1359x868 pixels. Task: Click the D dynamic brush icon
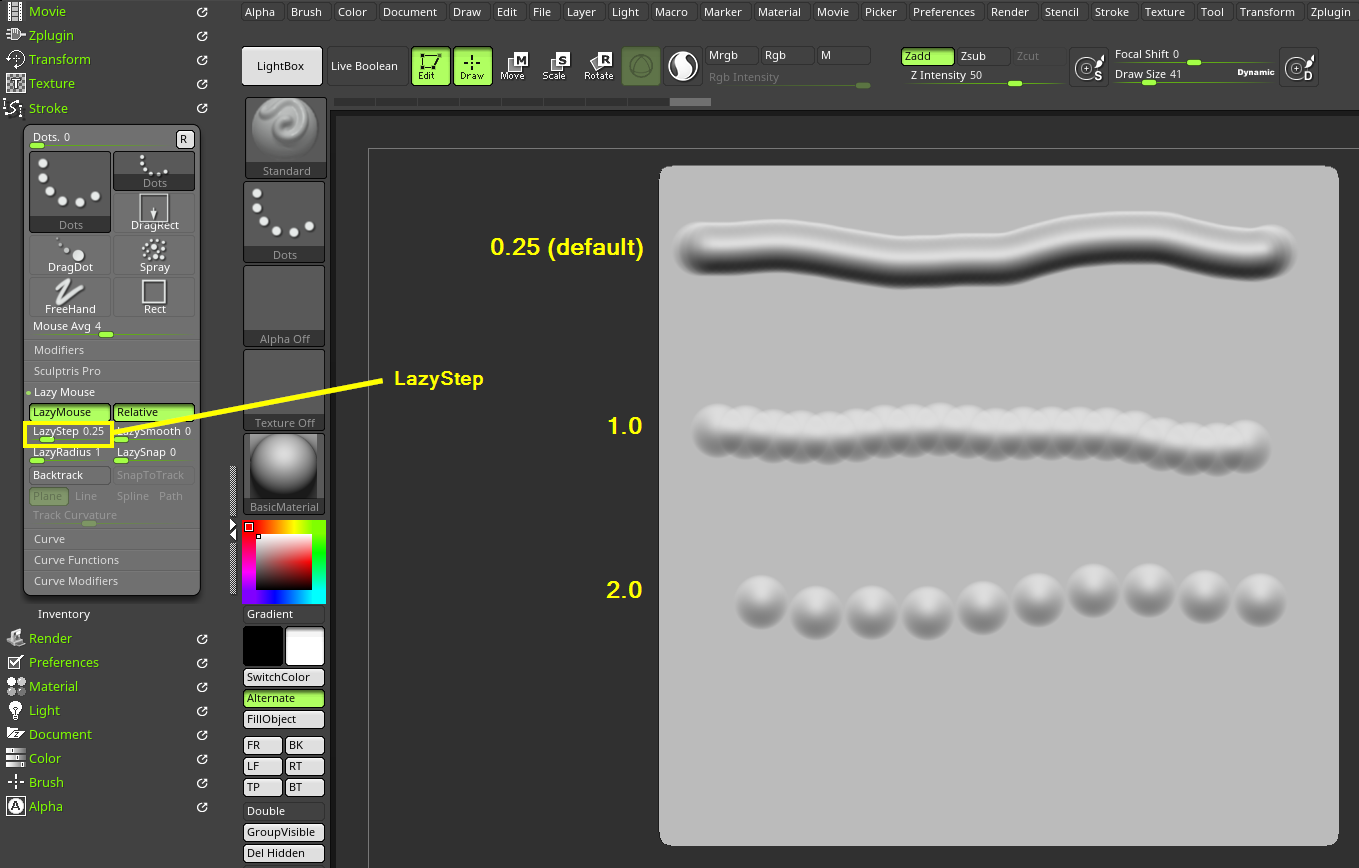click(x=1299, y=67)
